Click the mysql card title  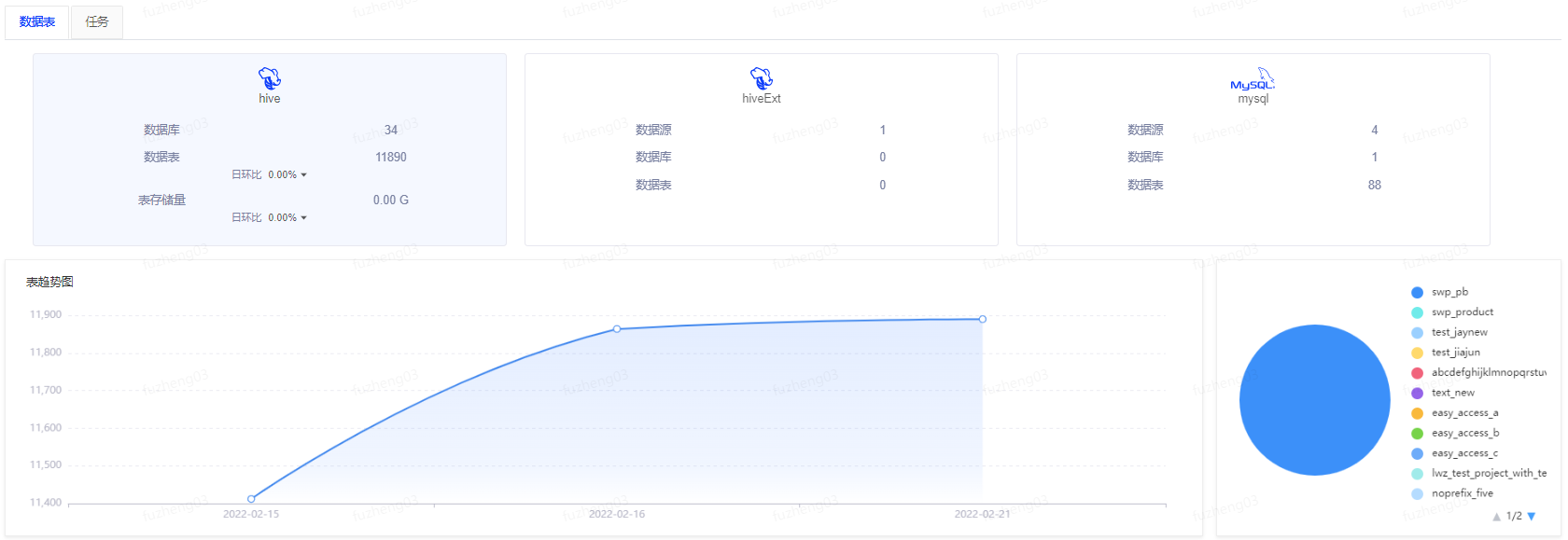(1253, 99)
